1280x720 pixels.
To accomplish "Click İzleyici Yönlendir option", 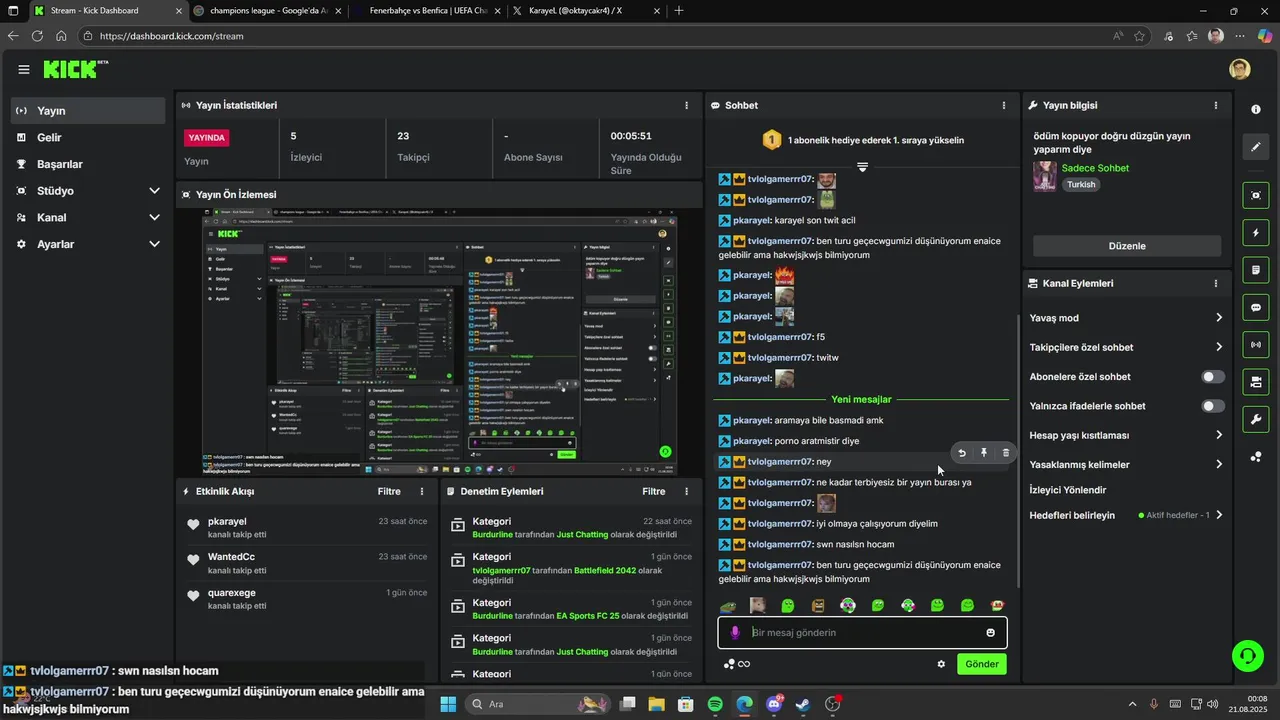I will tap(1068, 490).
